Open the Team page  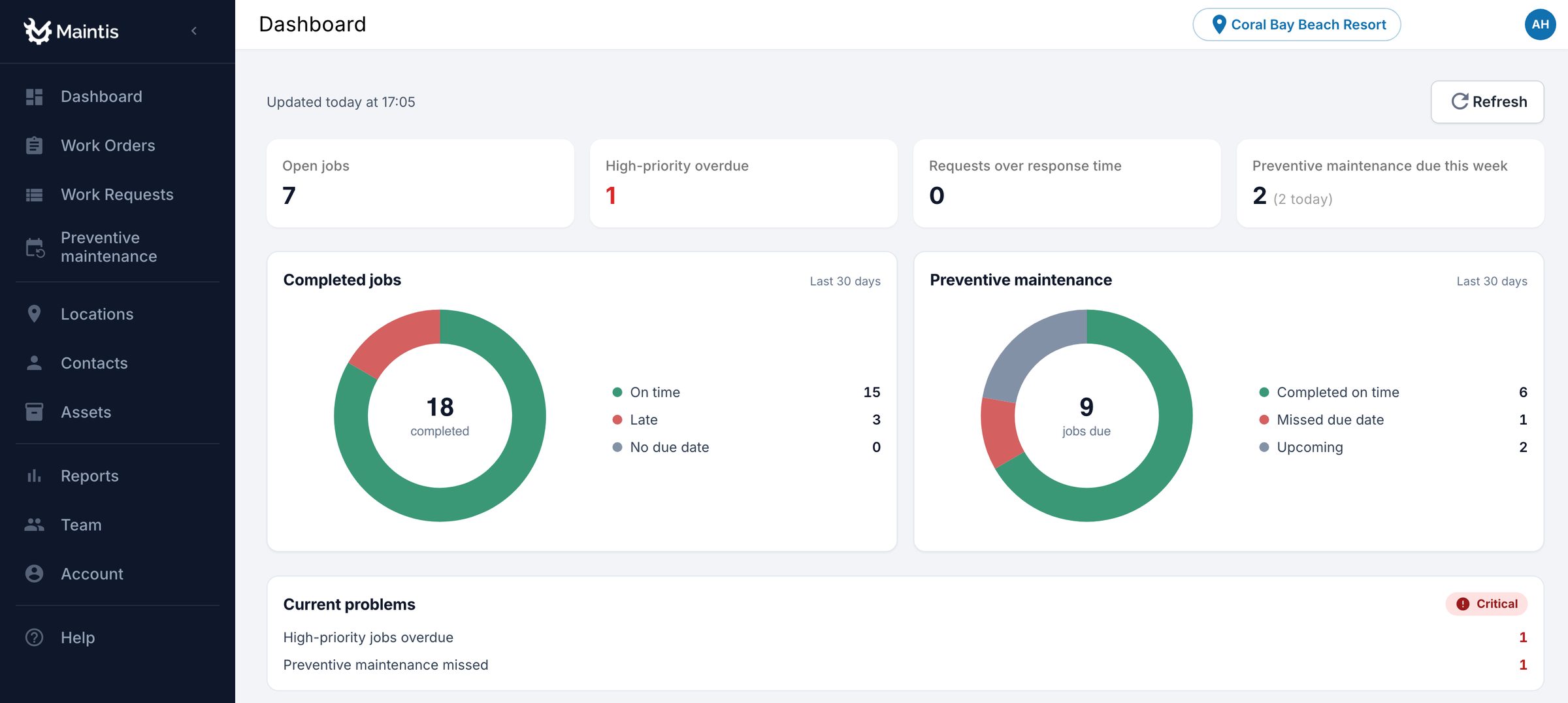tap(118, 525)
